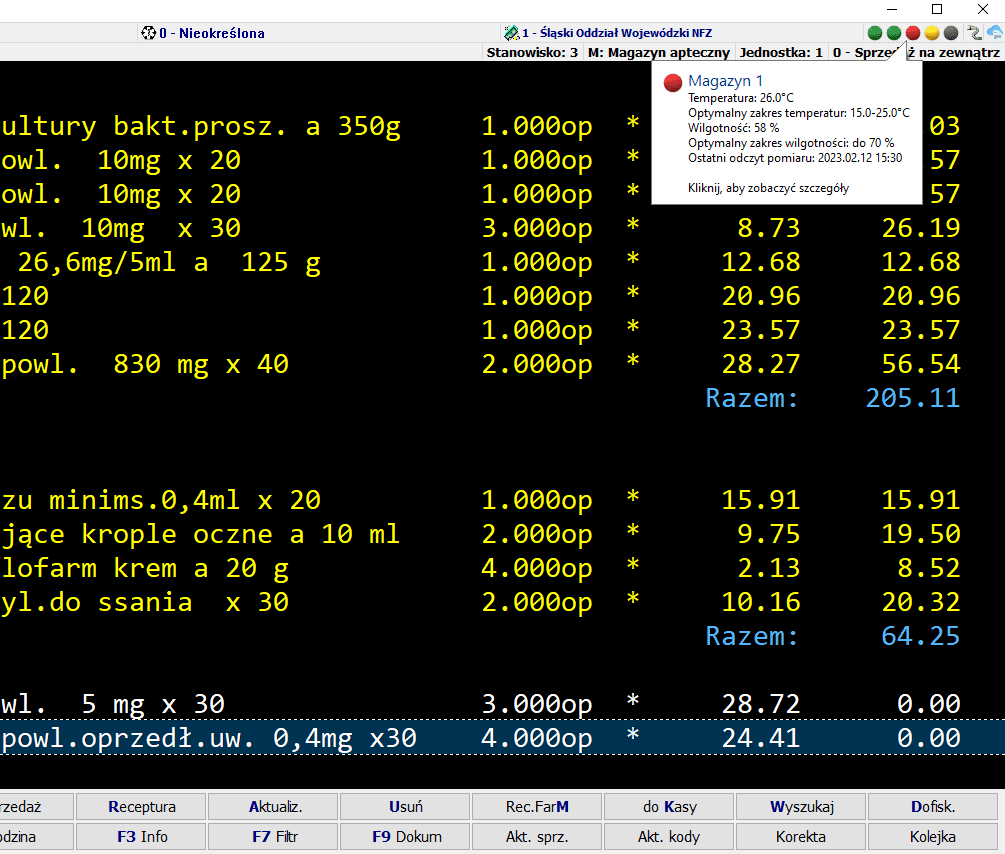Image resolution: width=1005 pixels, height=854 pixels.
Task: Click the price 28.72
Action: [x=761, y=704]
